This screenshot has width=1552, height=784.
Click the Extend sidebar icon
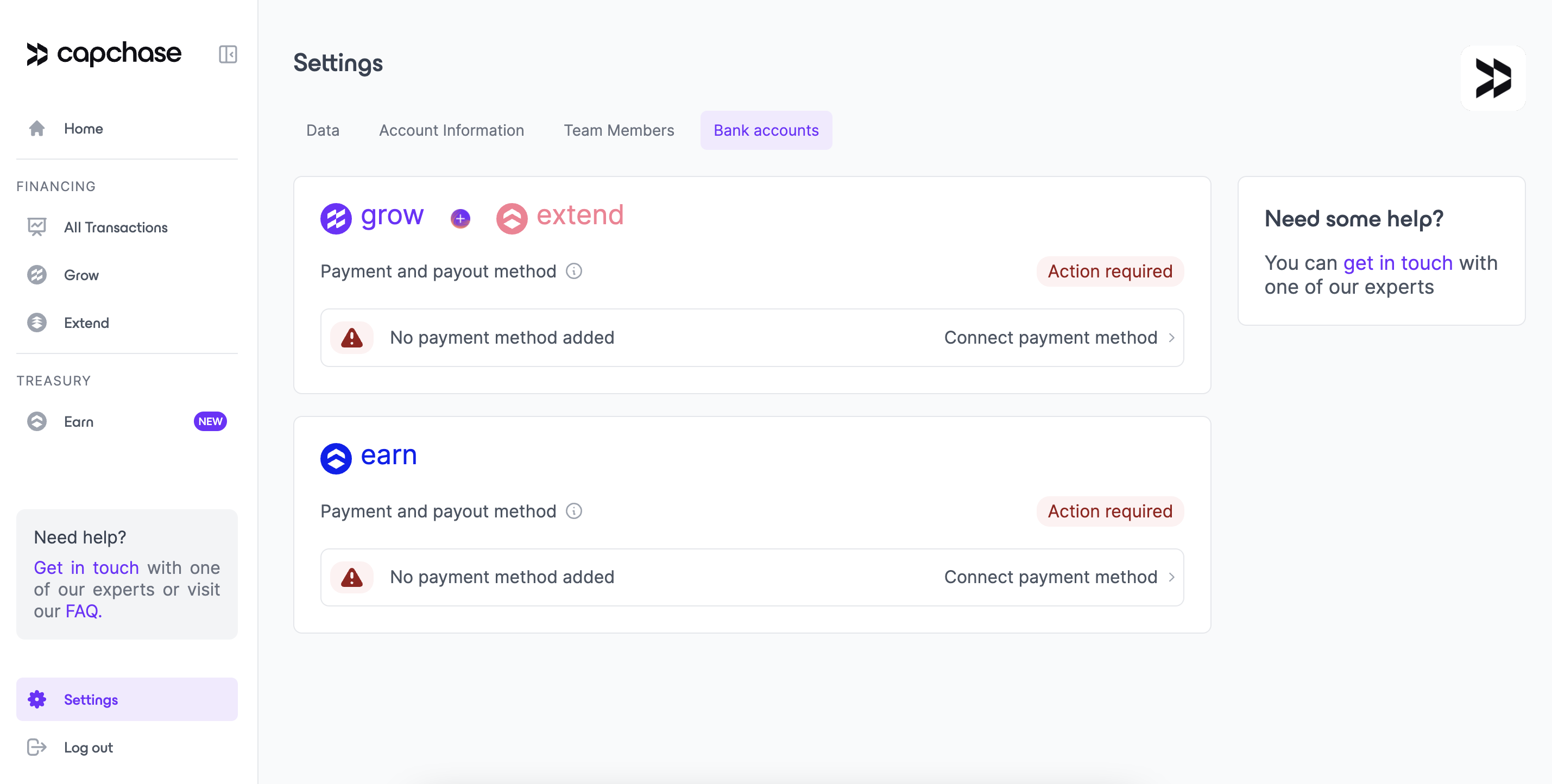click(x=37, y=322)
